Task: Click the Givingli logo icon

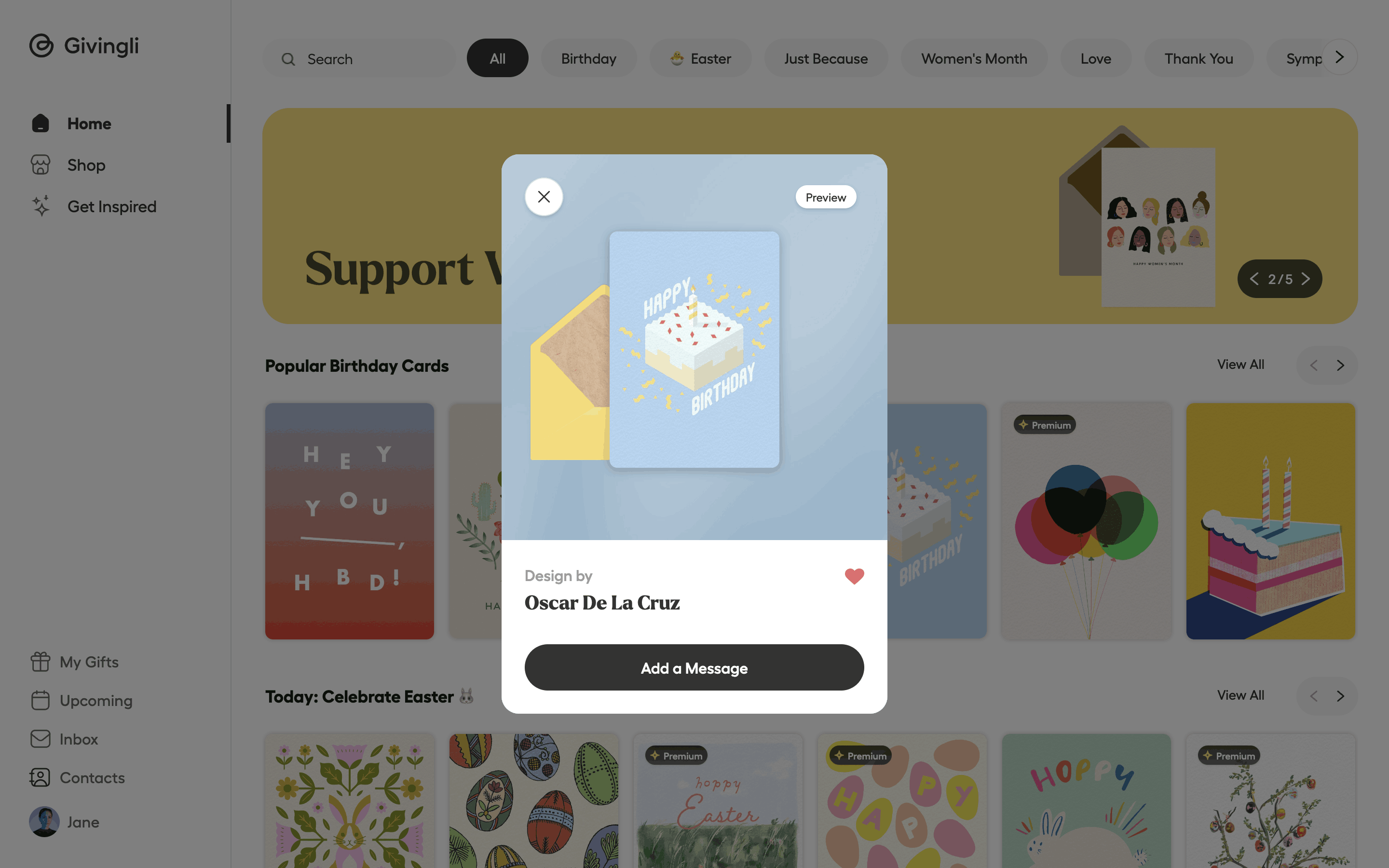Action: (x=41, y=45)
